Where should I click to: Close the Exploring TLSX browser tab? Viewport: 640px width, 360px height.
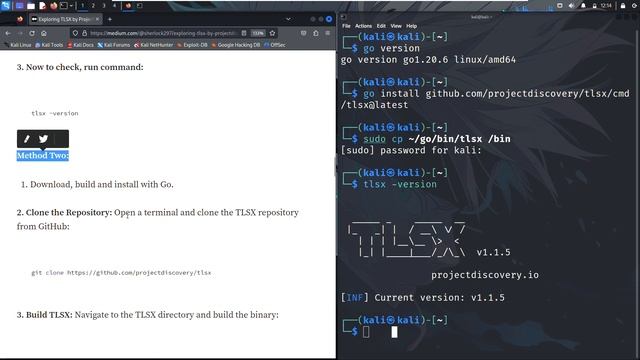[x=97, y=19]
